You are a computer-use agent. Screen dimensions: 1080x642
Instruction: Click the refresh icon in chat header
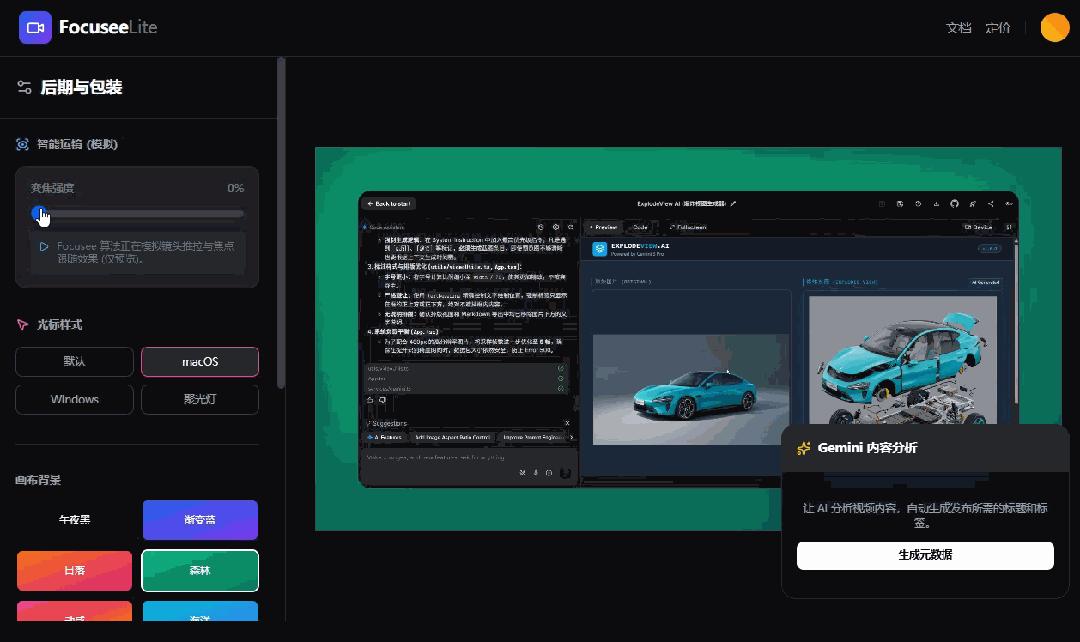click(x=570, y=227)
